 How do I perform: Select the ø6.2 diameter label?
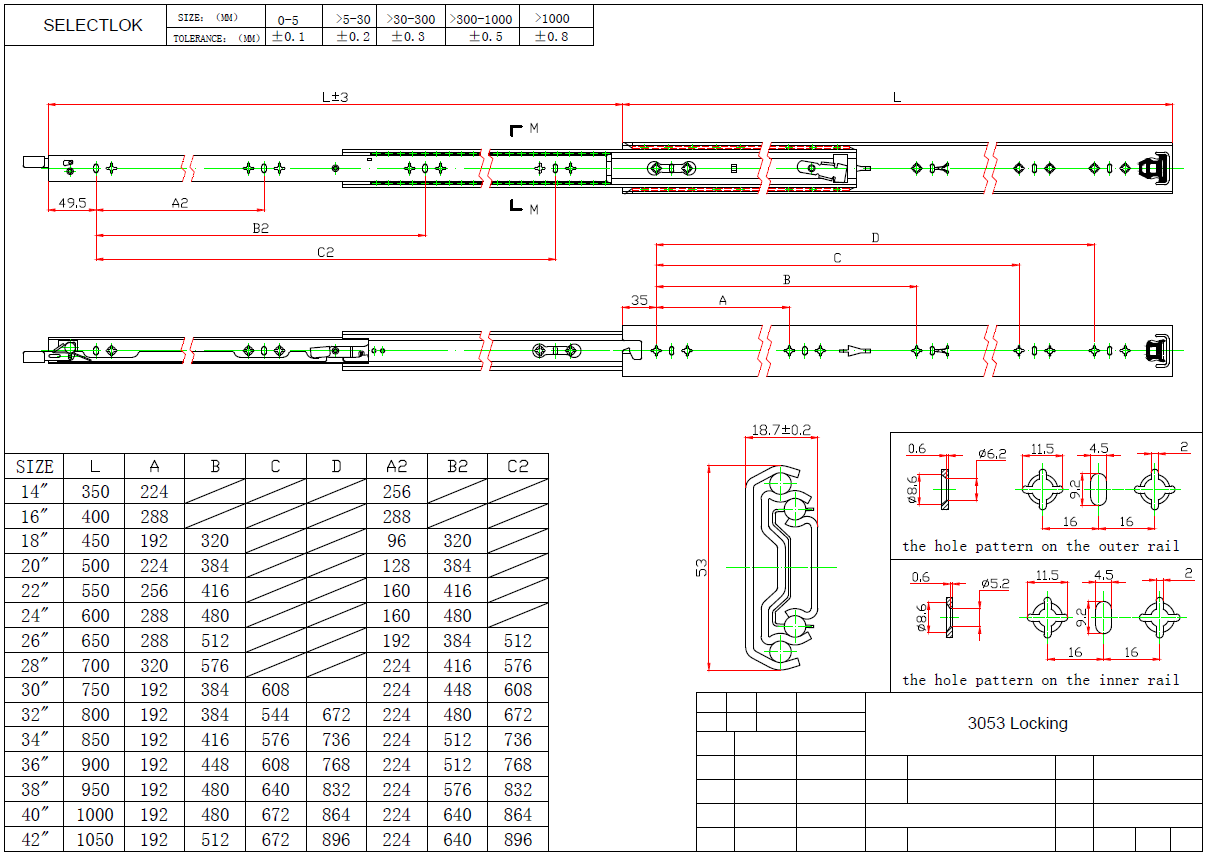991,454
